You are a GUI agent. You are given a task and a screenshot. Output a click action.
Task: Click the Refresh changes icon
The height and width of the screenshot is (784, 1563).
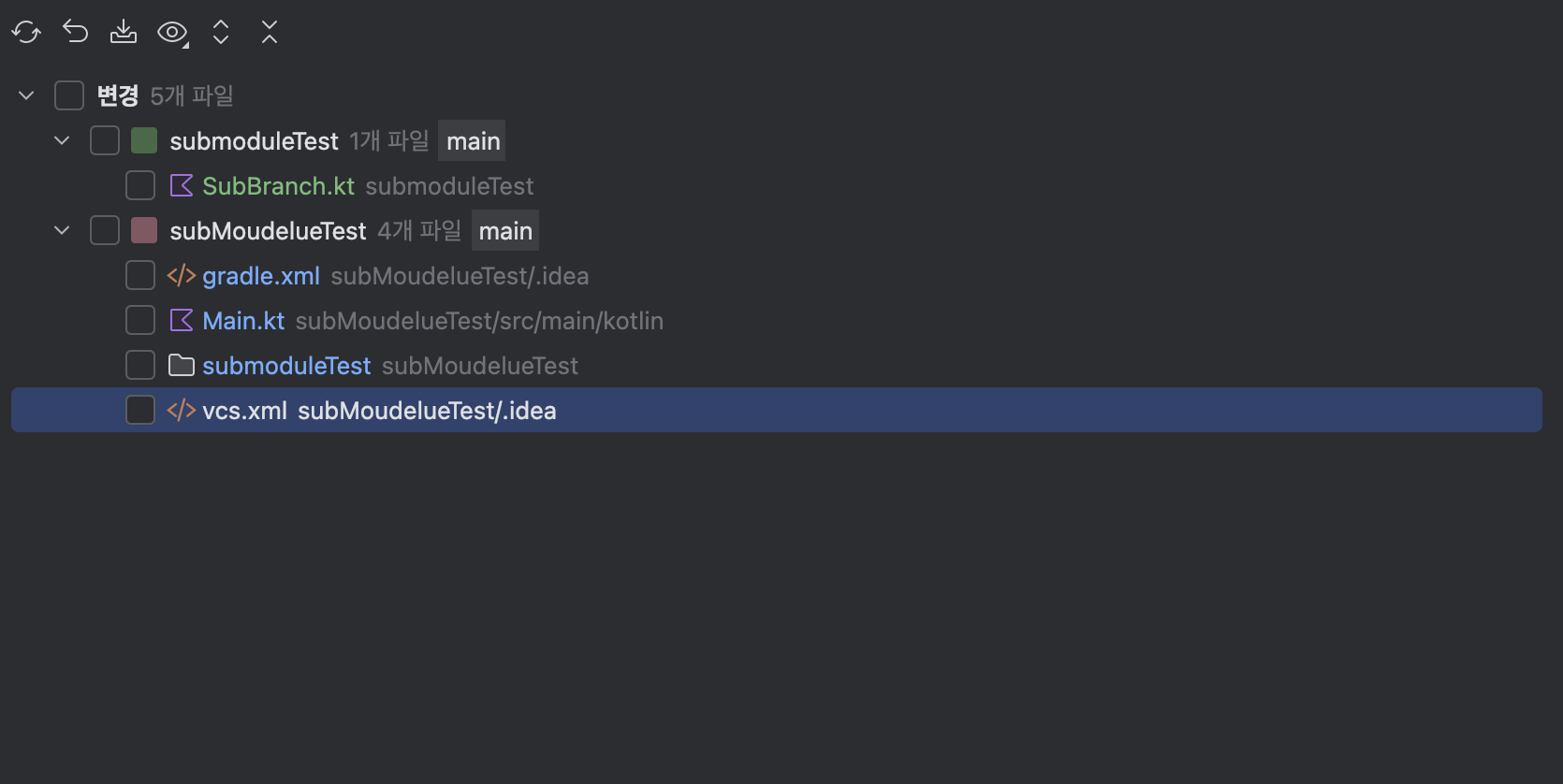[x=25, y=31]
